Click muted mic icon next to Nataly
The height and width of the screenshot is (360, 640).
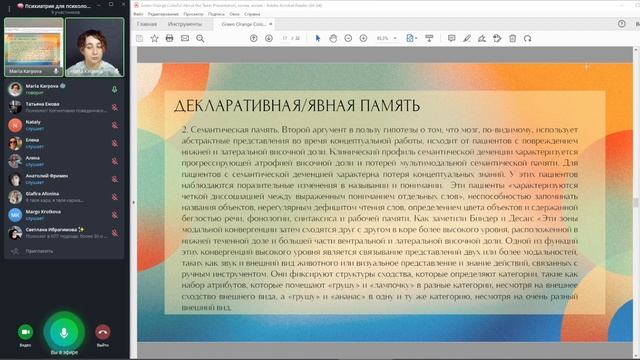coord(115,125)
